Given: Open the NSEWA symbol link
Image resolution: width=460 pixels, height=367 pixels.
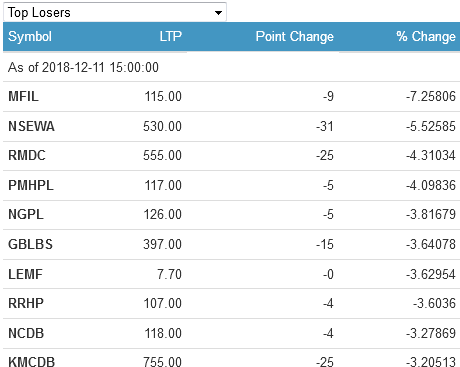Looking at the screenshot, I should 31,126.
